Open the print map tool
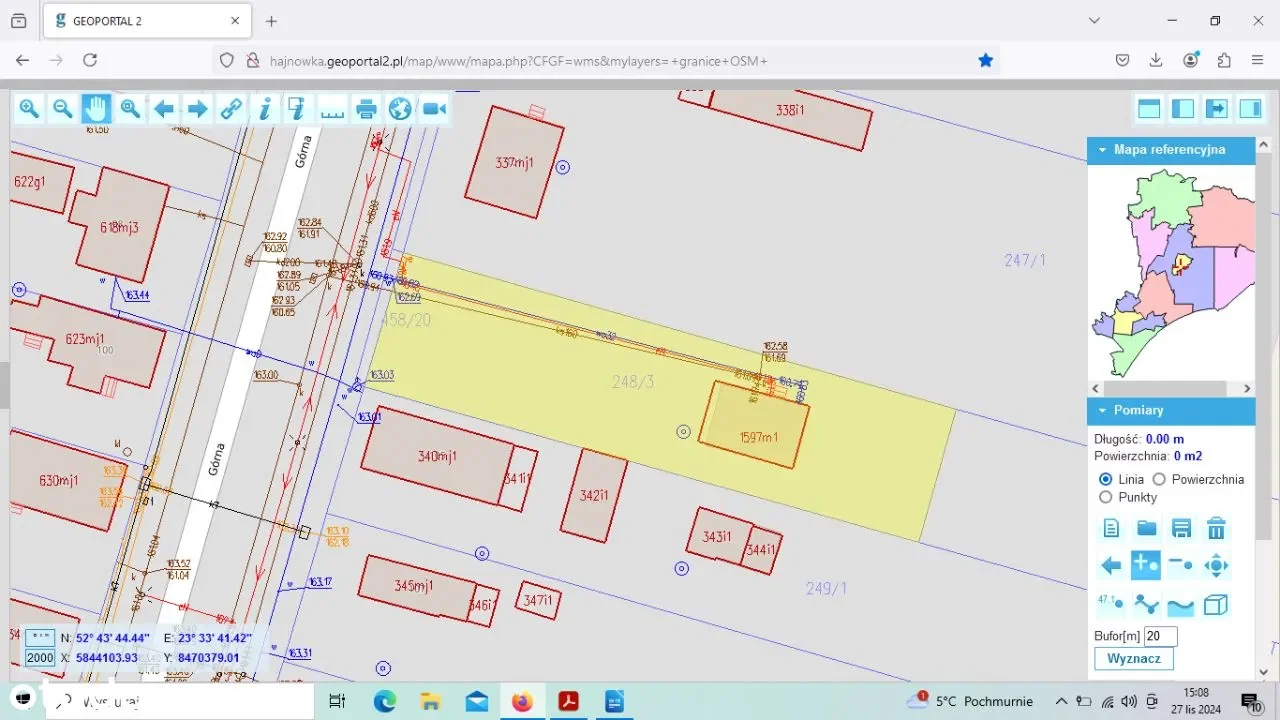1280x720 pixels. pos(367,109)
